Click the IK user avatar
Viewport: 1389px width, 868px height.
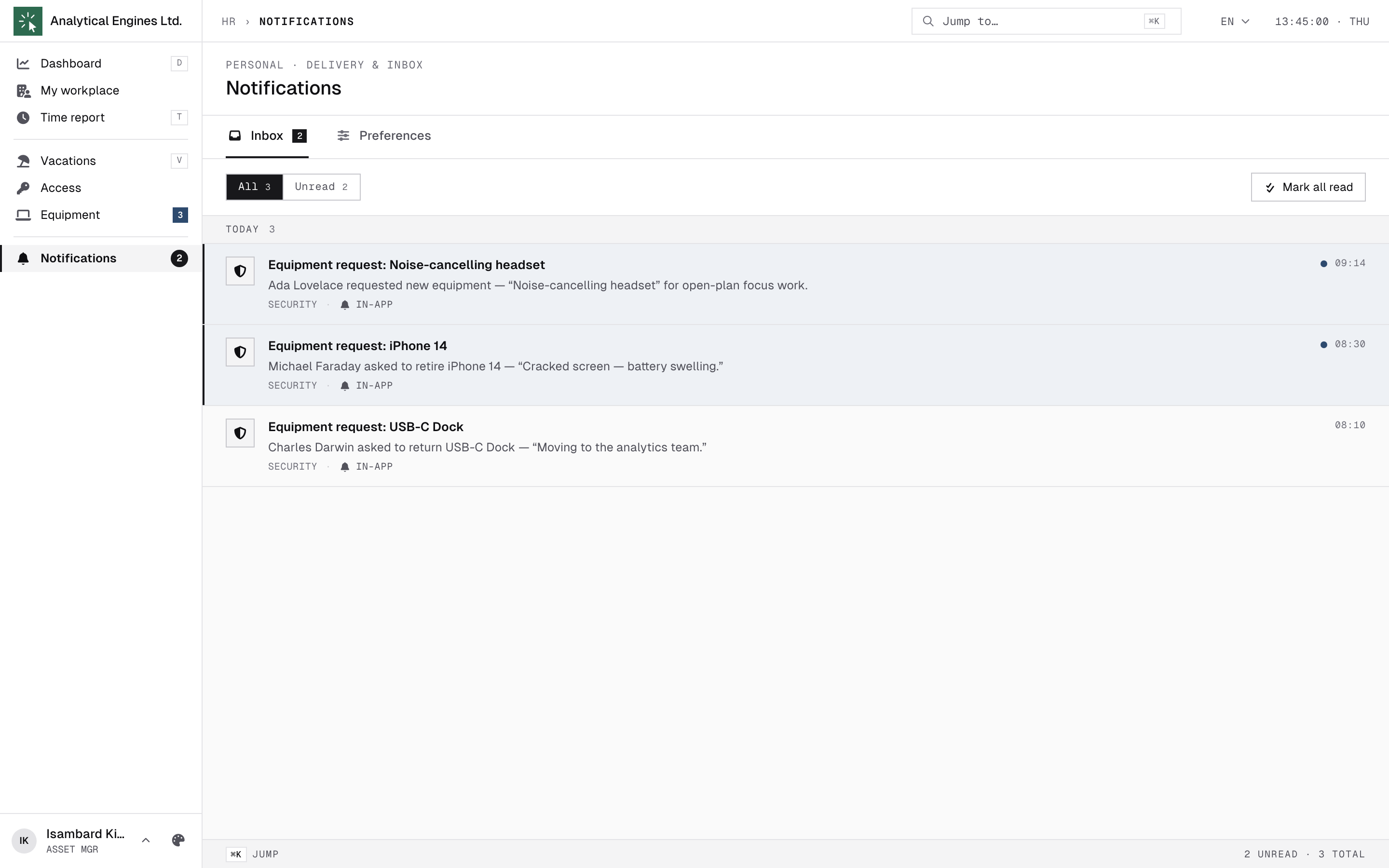(24, 841)
